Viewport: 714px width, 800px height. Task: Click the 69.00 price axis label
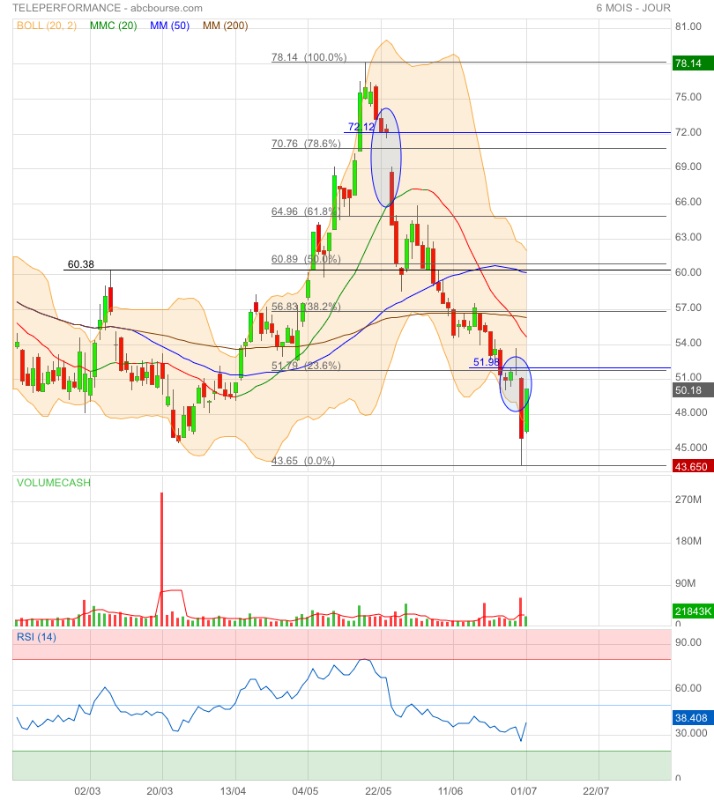tap(688, 167)
